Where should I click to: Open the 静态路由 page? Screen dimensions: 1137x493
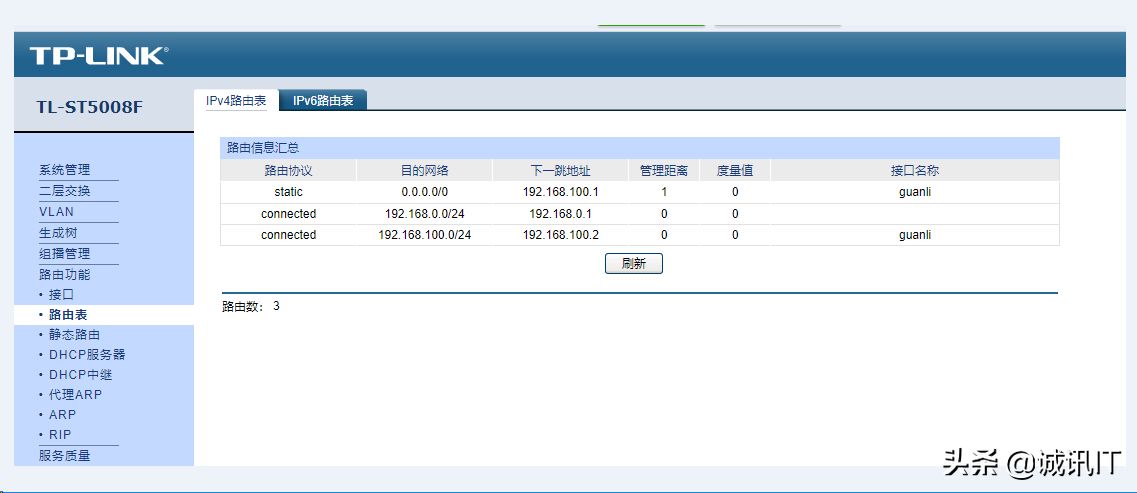pyautogui.click(x=74, y=335)
